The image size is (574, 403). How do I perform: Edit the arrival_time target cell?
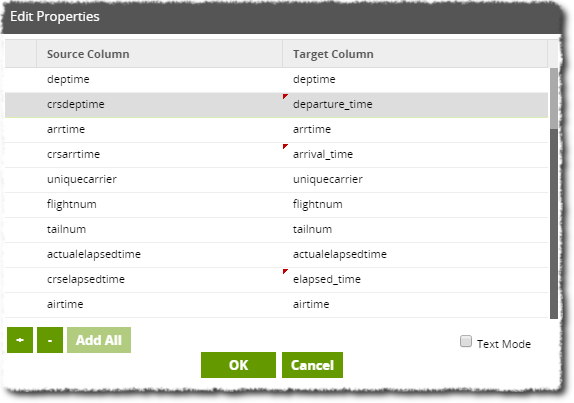click(415, 154)
